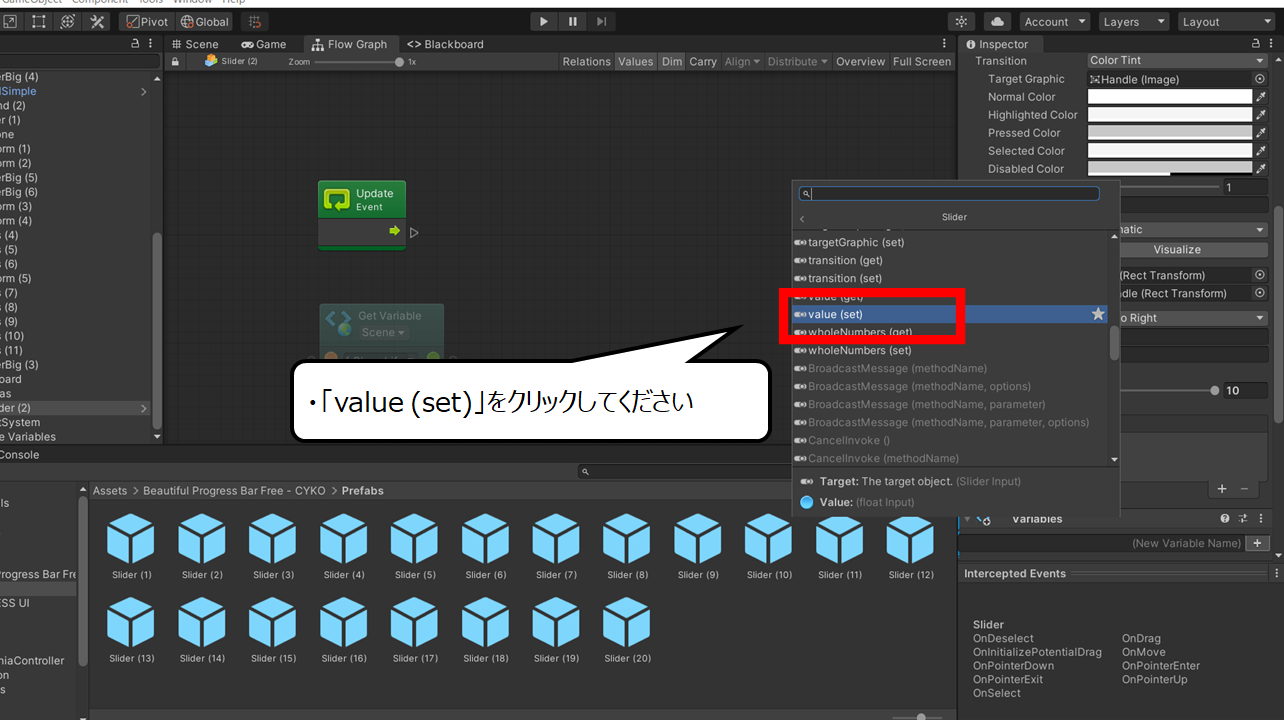Open Hierarchy panel options menu

(x=150, y=44)
